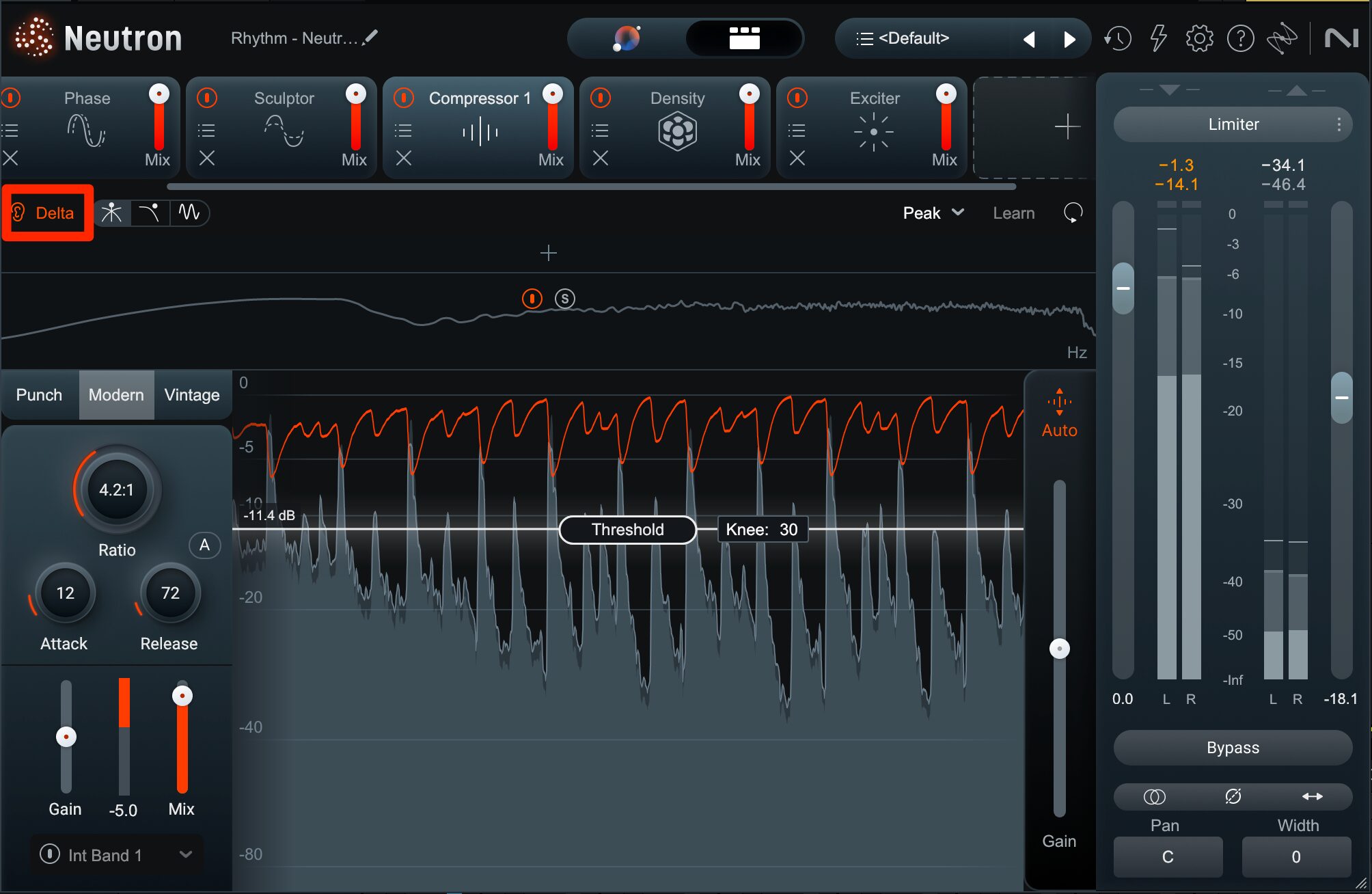Solo the band S button
1372x894 pixels.
click(x=565, y=299)
